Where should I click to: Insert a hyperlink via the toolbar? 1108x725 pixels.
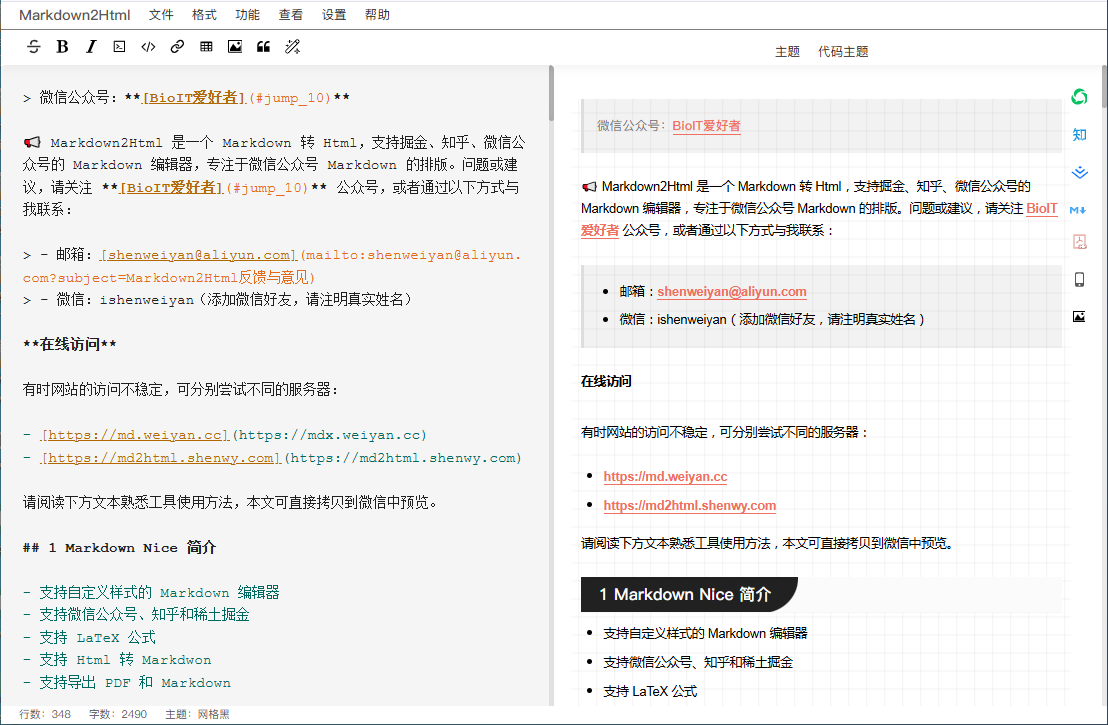click(x=177, y=47)
